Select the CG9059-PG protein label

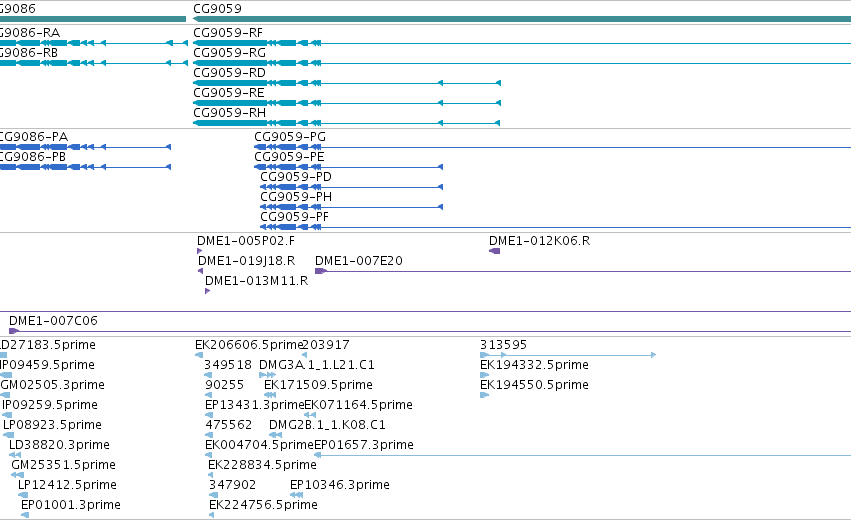click(x=290, y=137)
